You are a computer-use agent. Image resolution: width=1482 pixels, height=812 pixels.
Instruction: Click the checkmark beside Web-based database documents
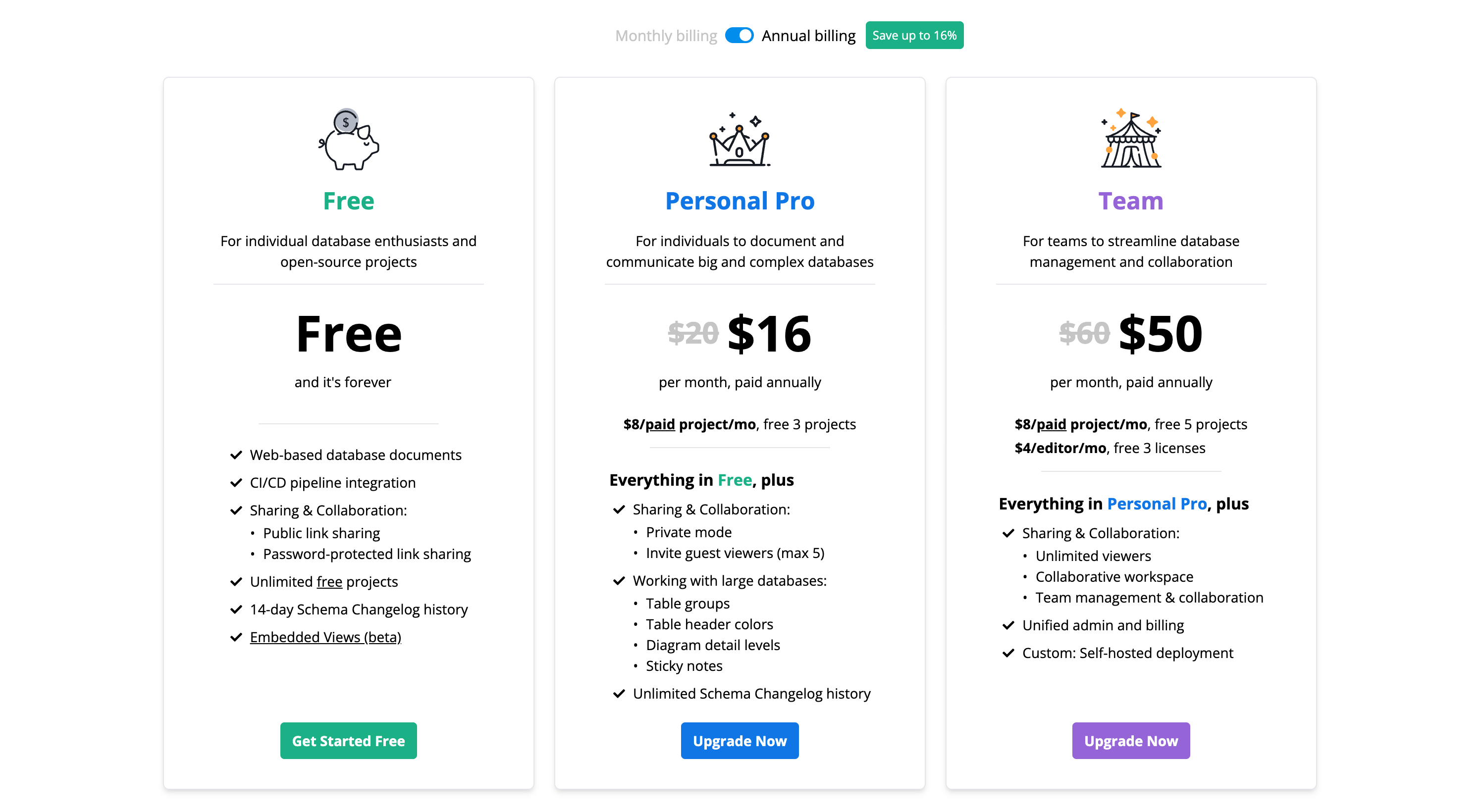236,455
